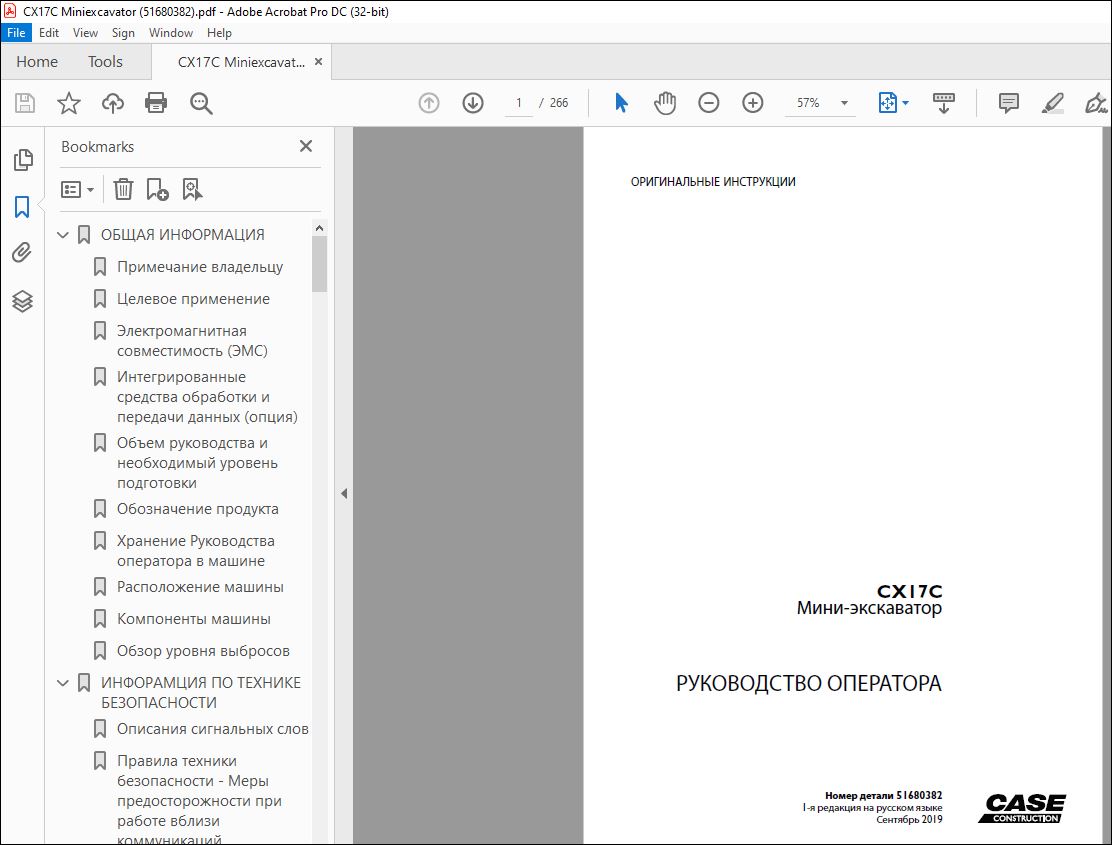Open bookmark Электромагнитная совместимость (ЭМС)
Viewport: 1112px width, 845px height.
[x=192, y=341]
